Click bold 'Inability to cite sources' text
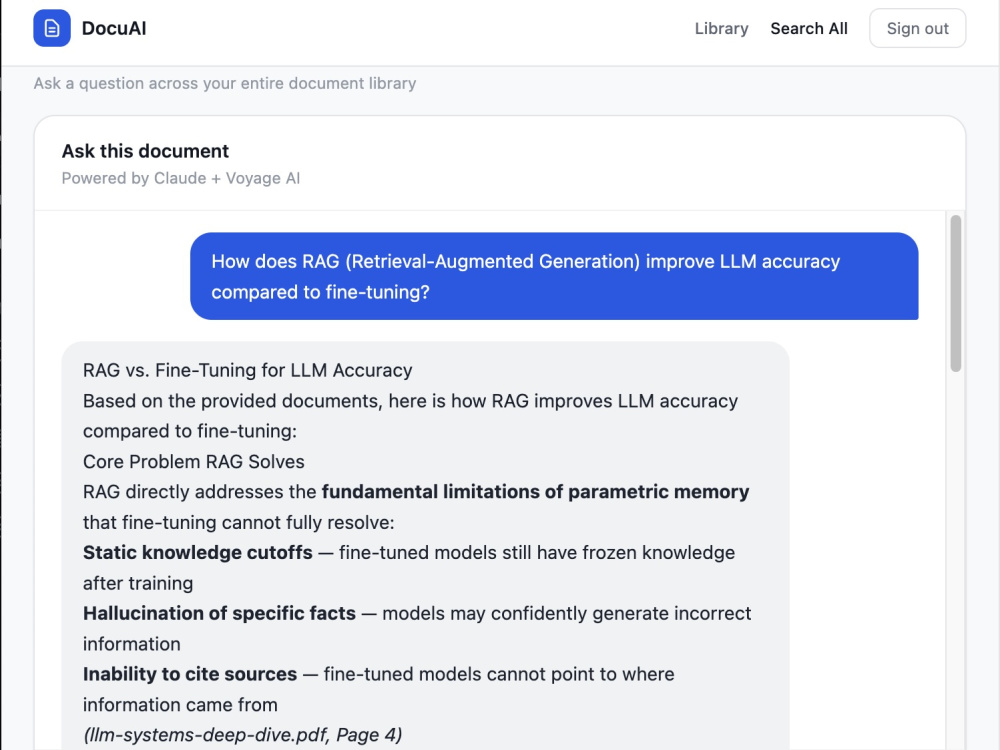1000x750 pixels. [x=190, y=674]
